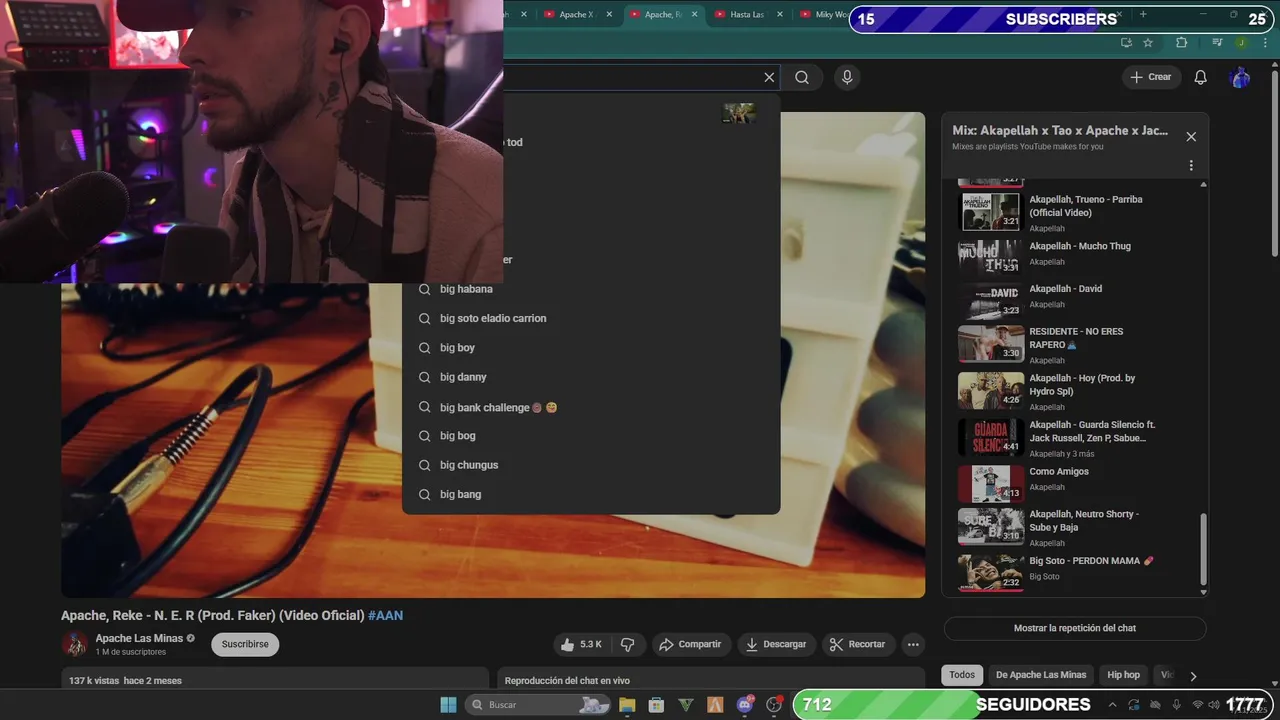
Task: Open YouTube notifications bell
Action: point(1201,77)
